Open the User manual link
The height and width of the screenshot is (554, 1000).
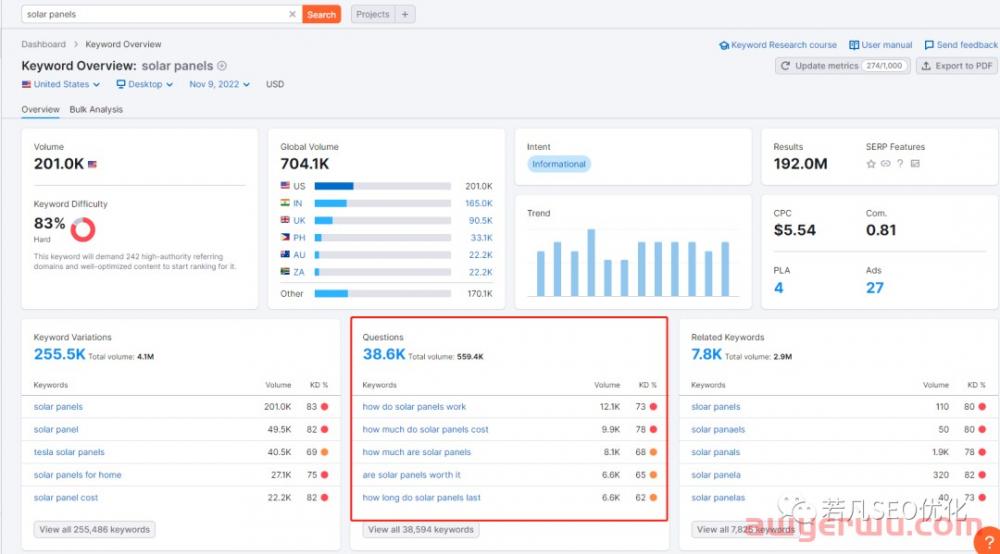tap(886, 45)
